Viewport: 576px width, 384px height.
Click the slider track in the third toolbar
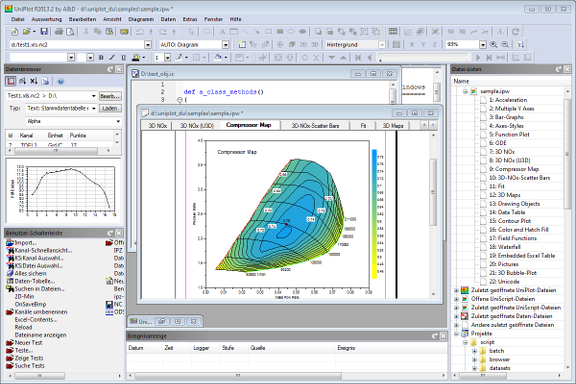[x=424, y=57]
